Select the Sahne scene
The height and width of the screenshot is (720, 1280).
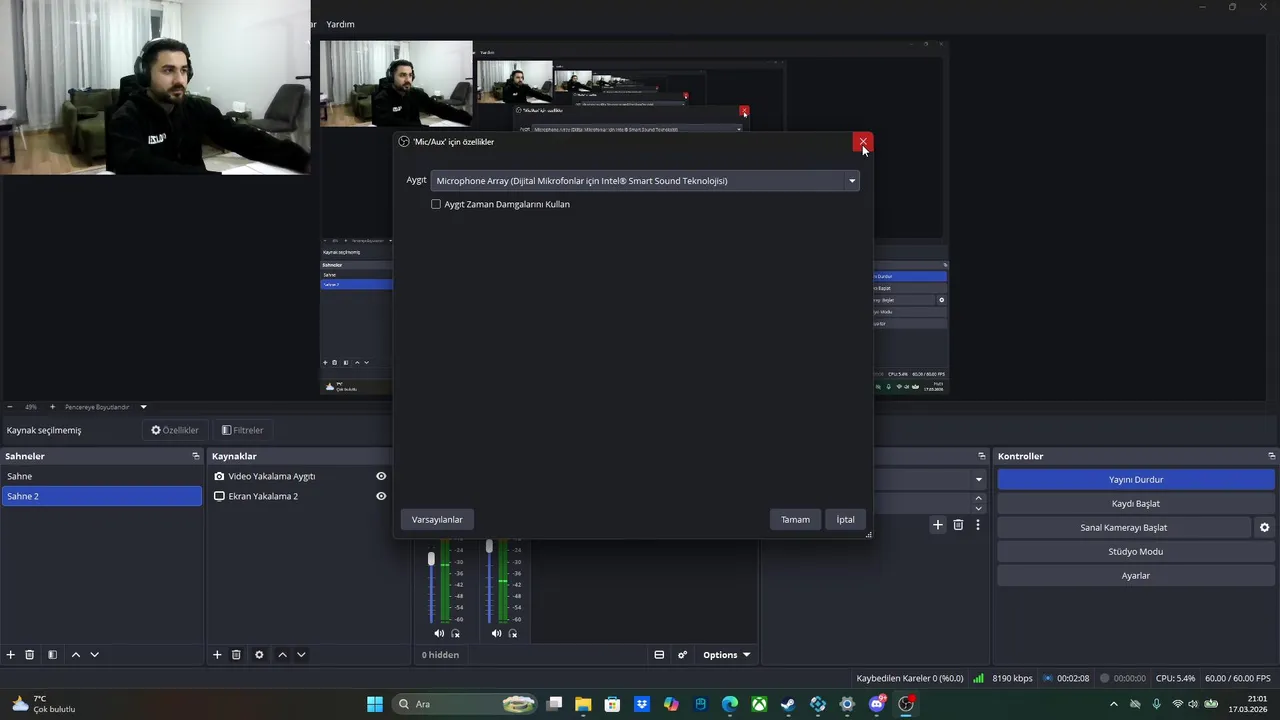101,476
